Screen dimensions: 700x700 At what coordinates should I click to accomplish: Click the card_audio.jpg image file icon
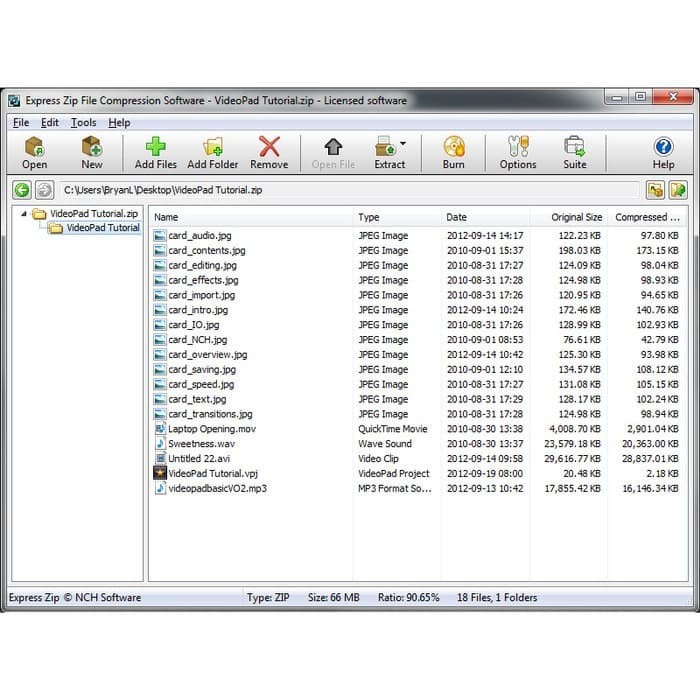pos(160,236)
